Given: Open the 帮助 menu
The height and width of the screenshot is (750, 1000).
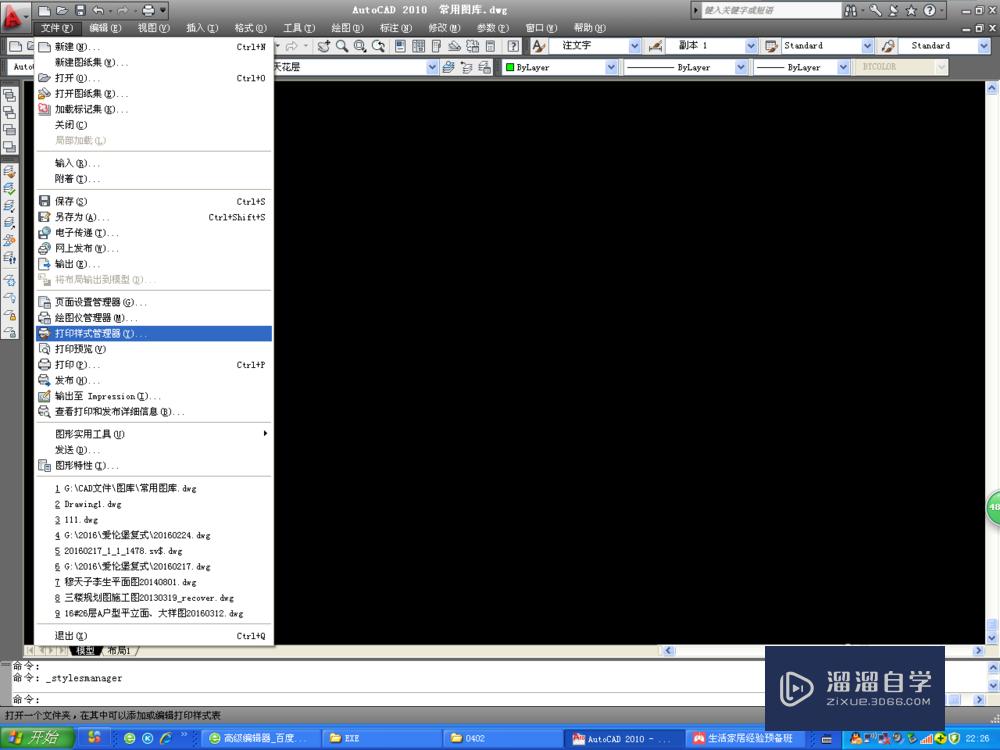Looking at the screenshot, I should (x=589, y=28).
